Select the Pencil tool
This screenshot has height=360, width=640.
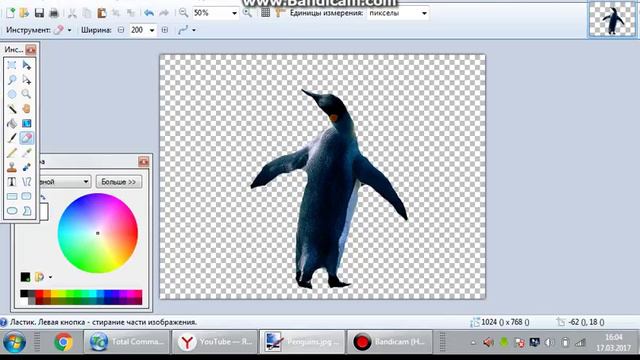(x=12, y=153)
